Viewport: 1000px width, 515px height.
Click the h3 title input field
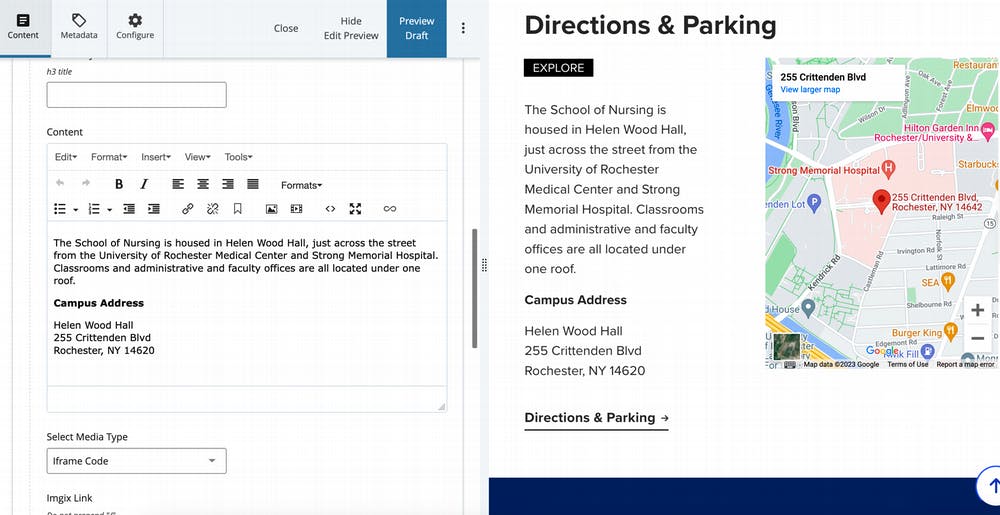136,94
